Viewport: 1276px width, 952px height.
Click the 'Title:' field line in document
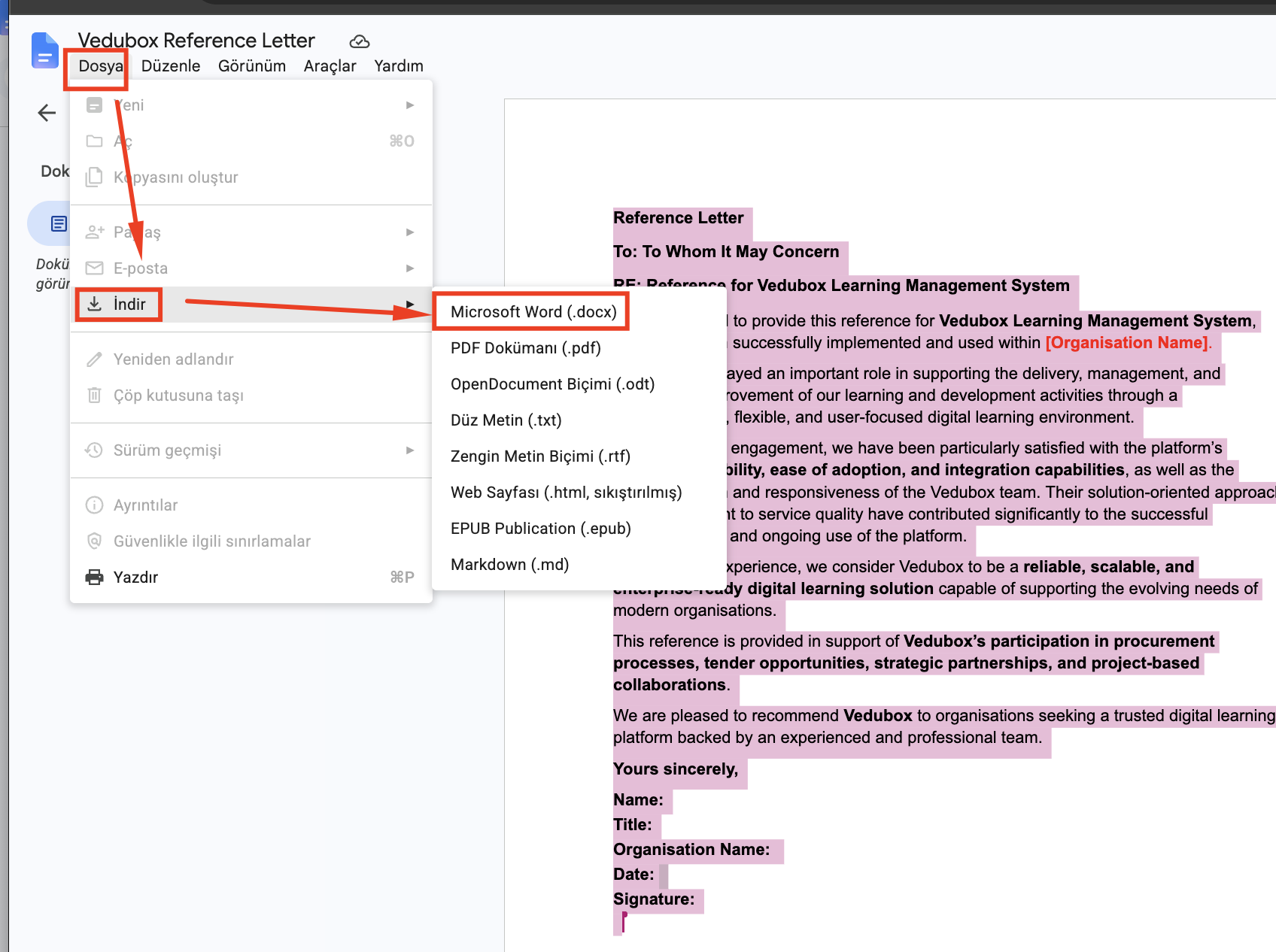tap(633, 825)
